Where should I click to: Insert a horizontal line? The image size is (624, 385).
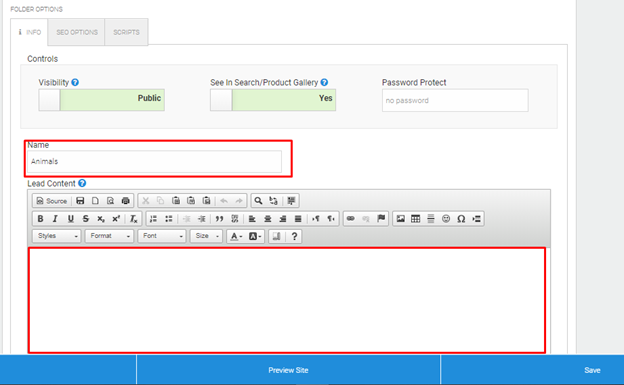pos(431,219)
